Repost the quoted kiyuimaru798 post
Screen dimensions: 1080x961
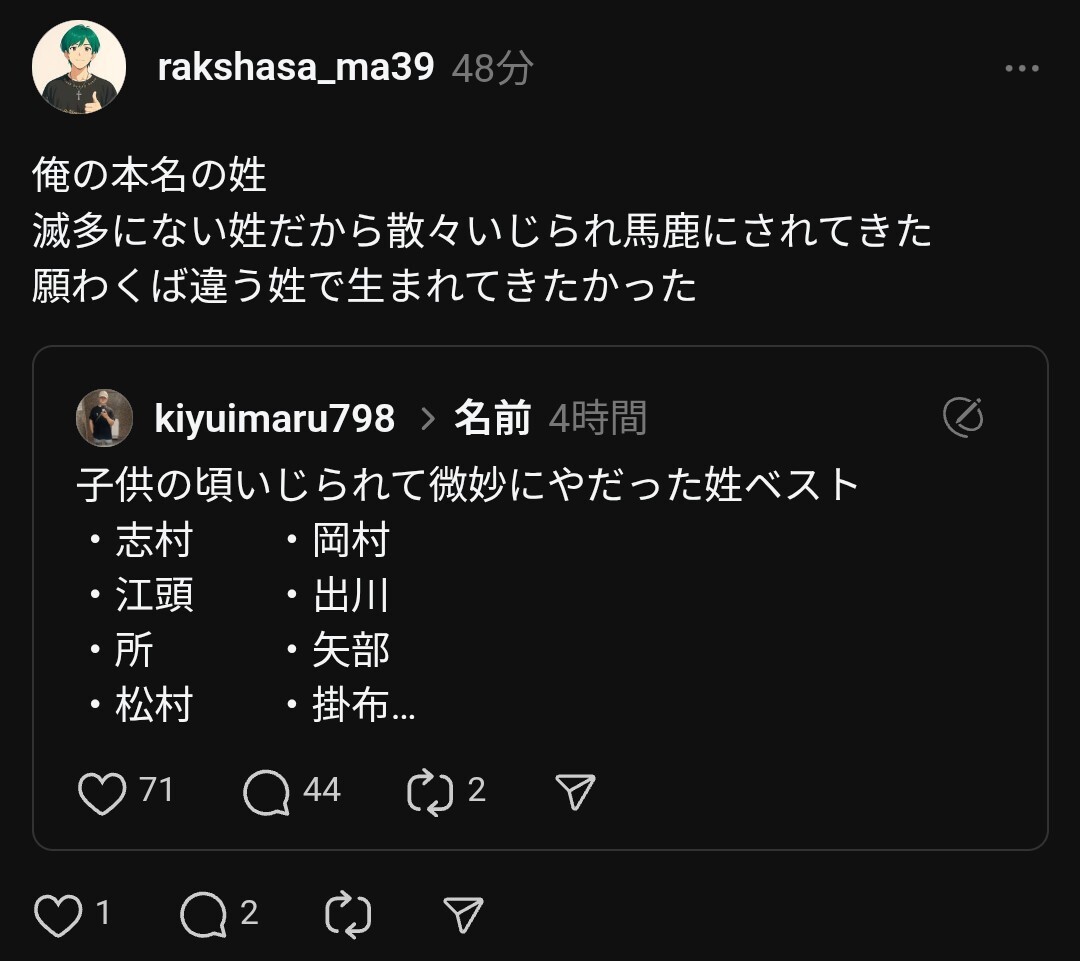pos(431,792)
